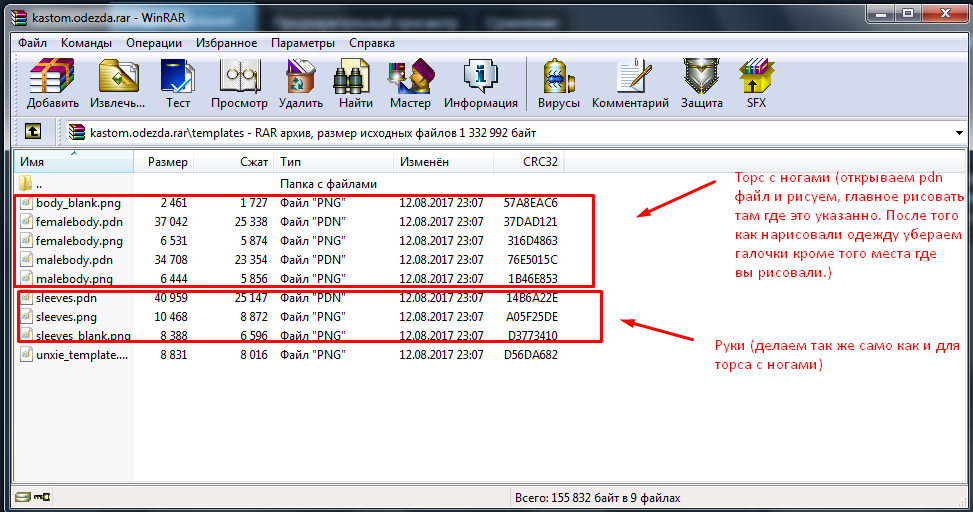The height and width of the screenshot is (512, 973).
Task: Minimize the WinRAR window
Action: pyautogui.click(x=881, y=13)
